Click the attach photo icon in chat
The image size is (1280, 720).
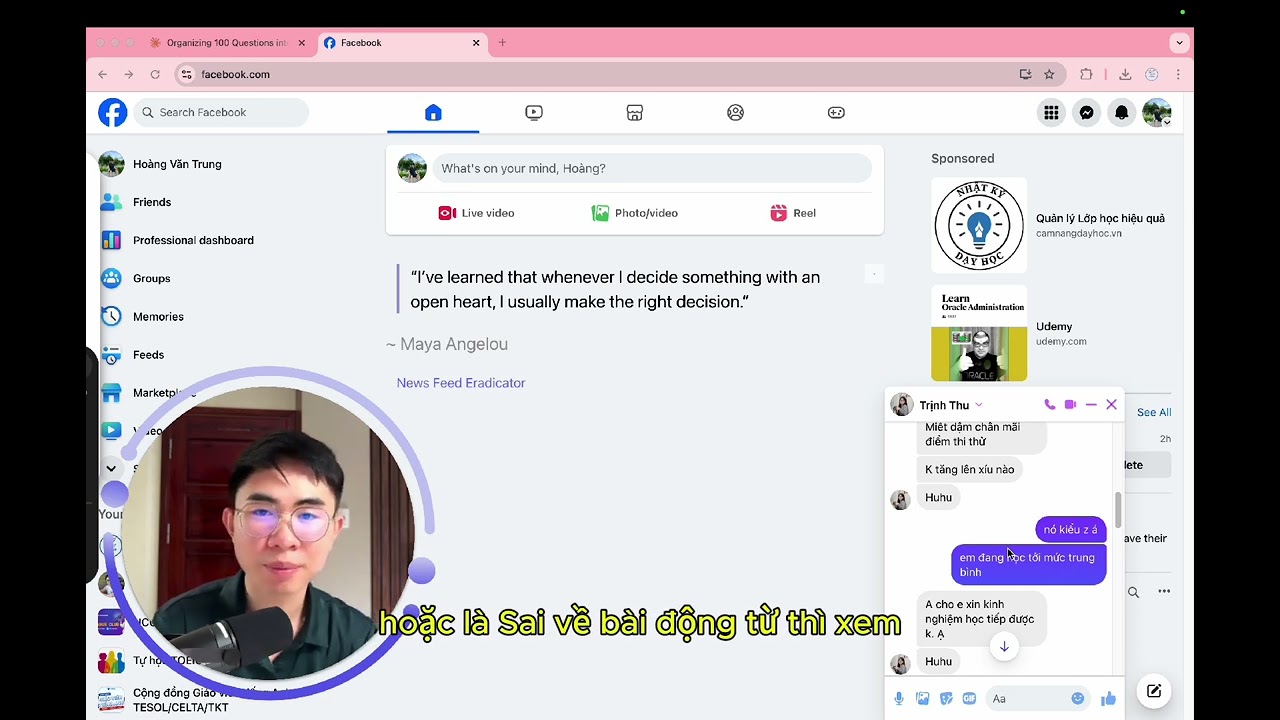(x=922, y=698)
